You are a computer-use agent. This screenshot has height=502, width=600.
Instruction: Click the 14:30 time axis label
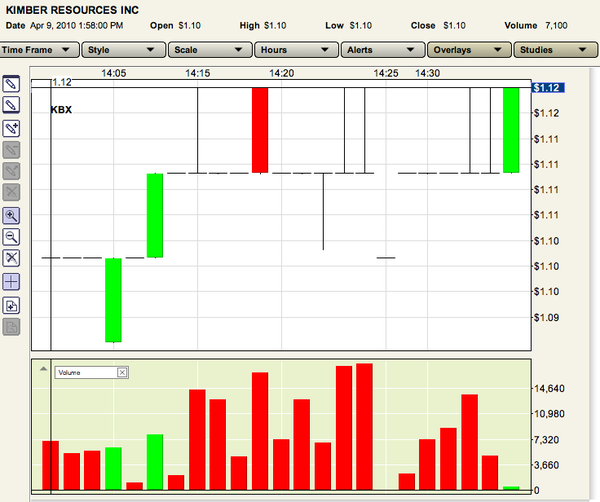point(427,73)
